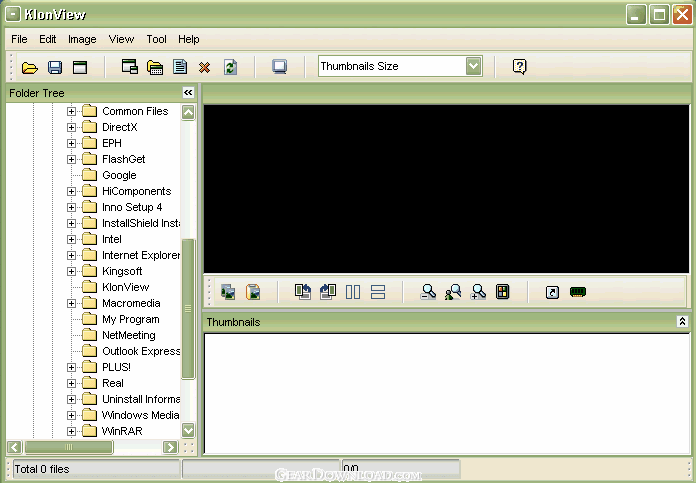
Task: Select the PLUS! folder
Action: (x=116, y=367)
